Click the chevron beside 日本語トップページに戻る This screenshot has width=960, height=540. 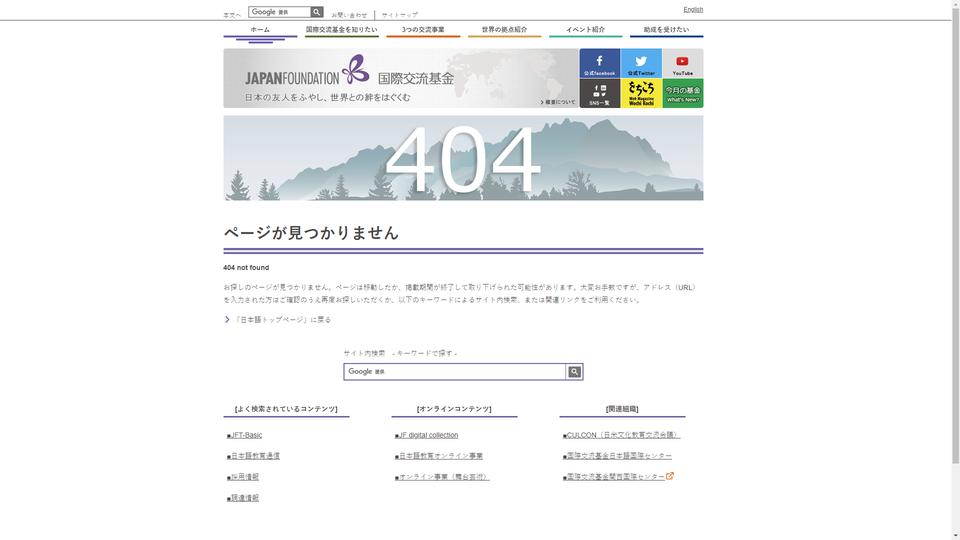(227, 320)
